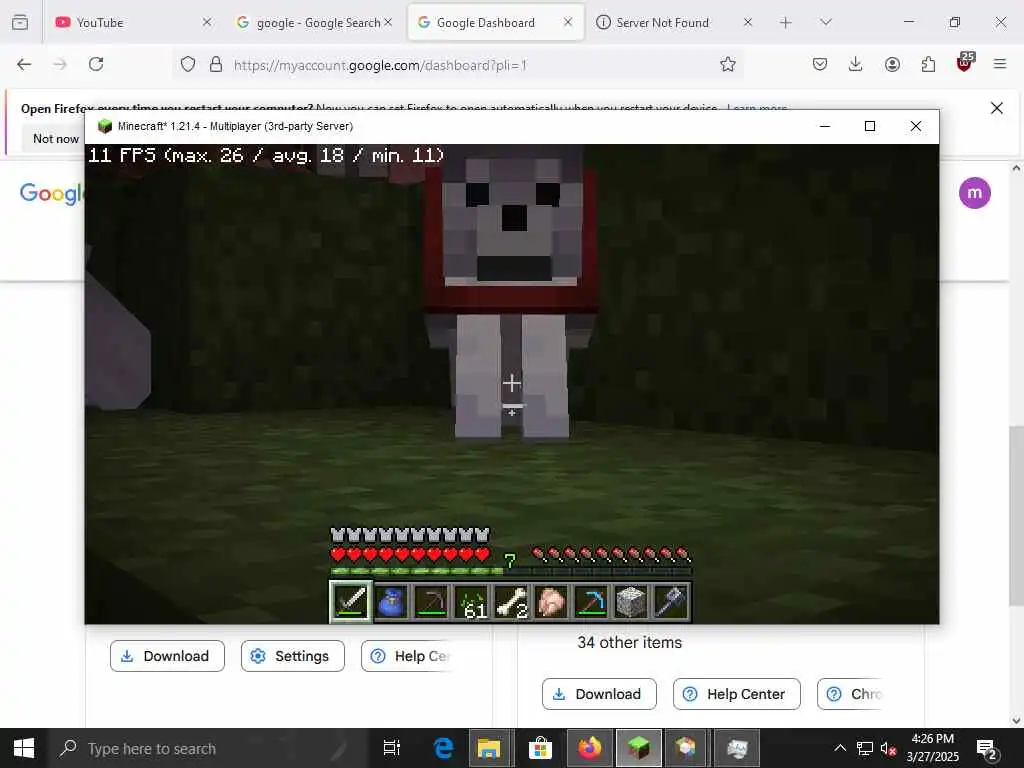Select the raw meat hotbar item
1024x768 pixels.
click(x=551, y=601)
